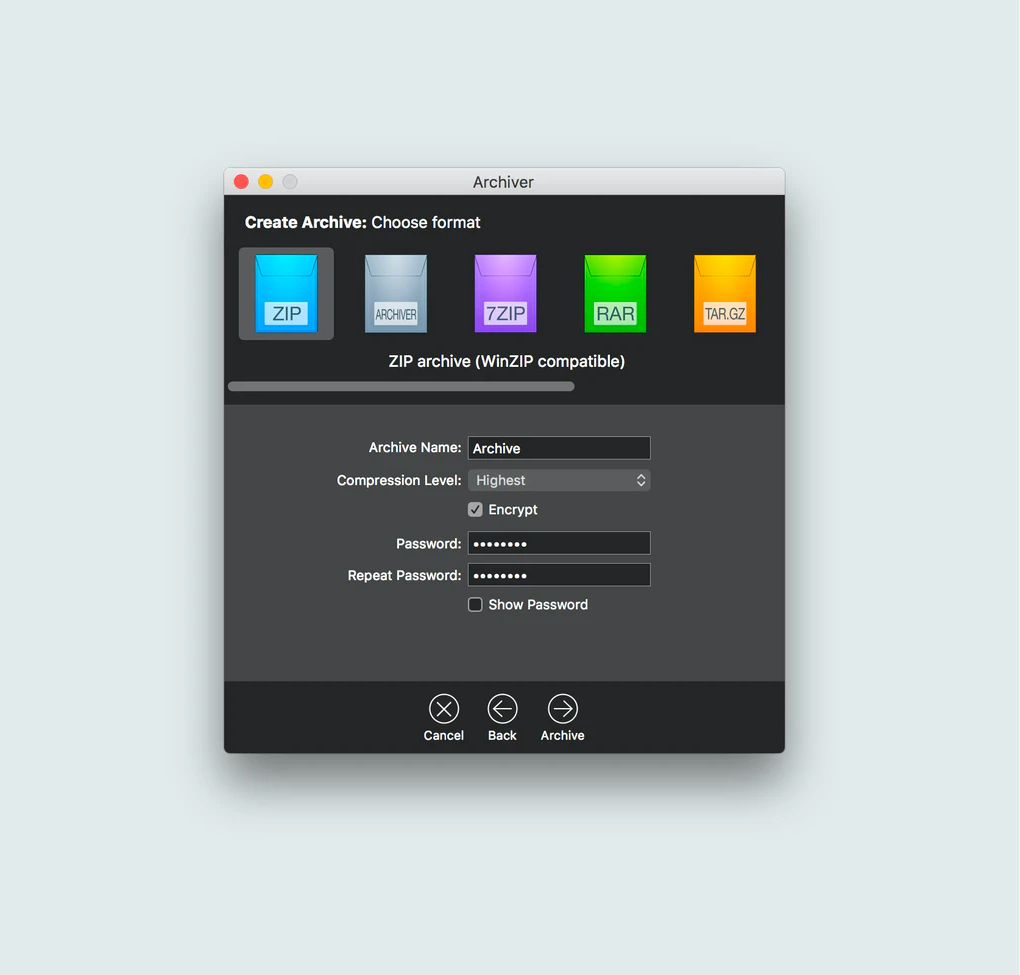Pick the purple 7ZIP format icon
1020x975 pixels.
click(x=505, y=293)
